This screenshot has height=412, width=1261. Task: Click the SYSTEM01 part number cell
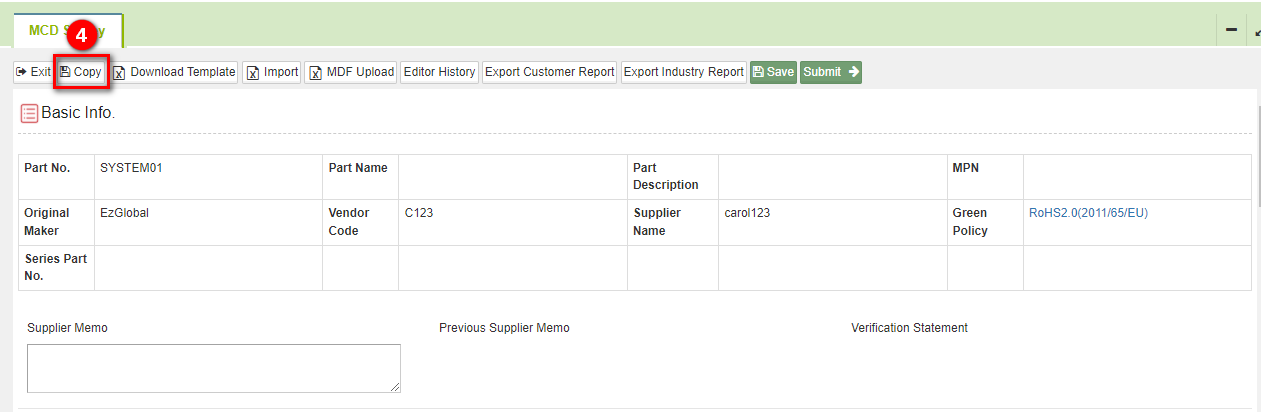click(131, 168)
